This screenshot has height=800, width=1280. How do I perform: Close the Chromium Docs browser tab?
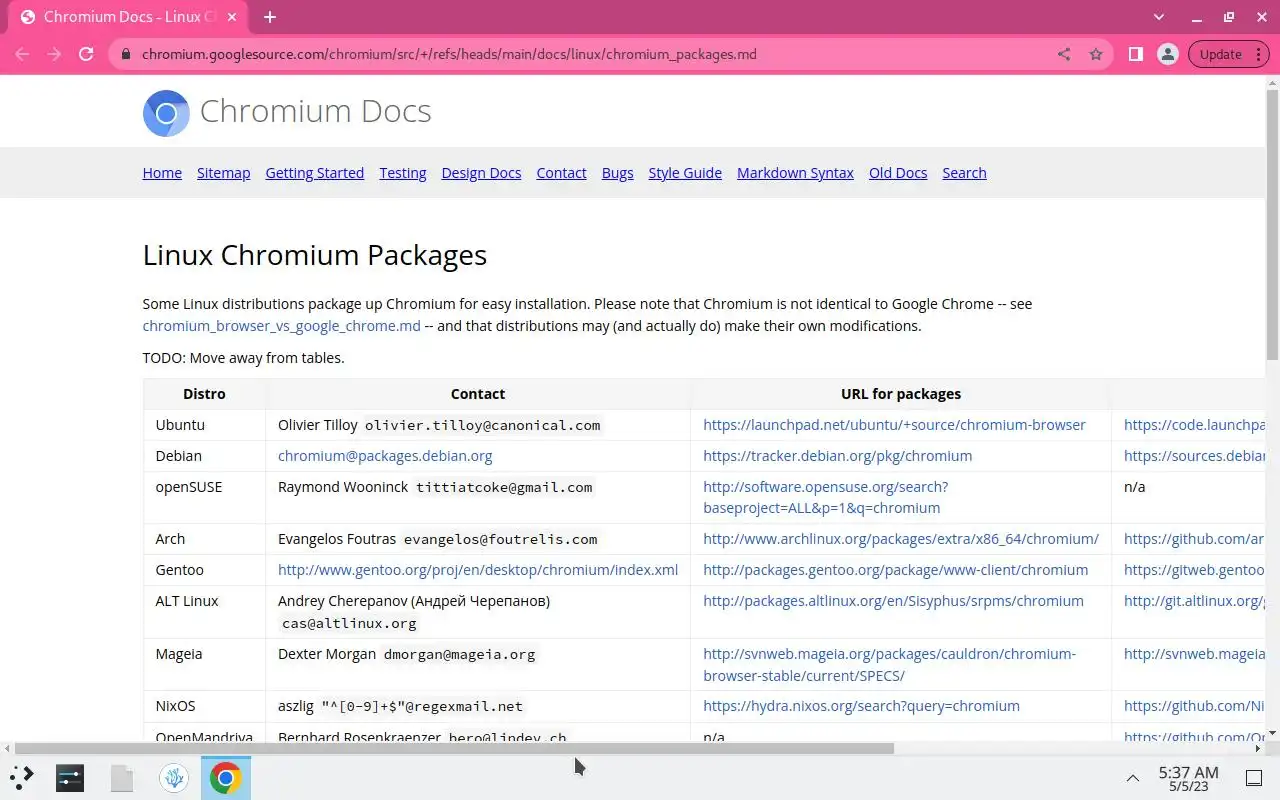[235, 17]
